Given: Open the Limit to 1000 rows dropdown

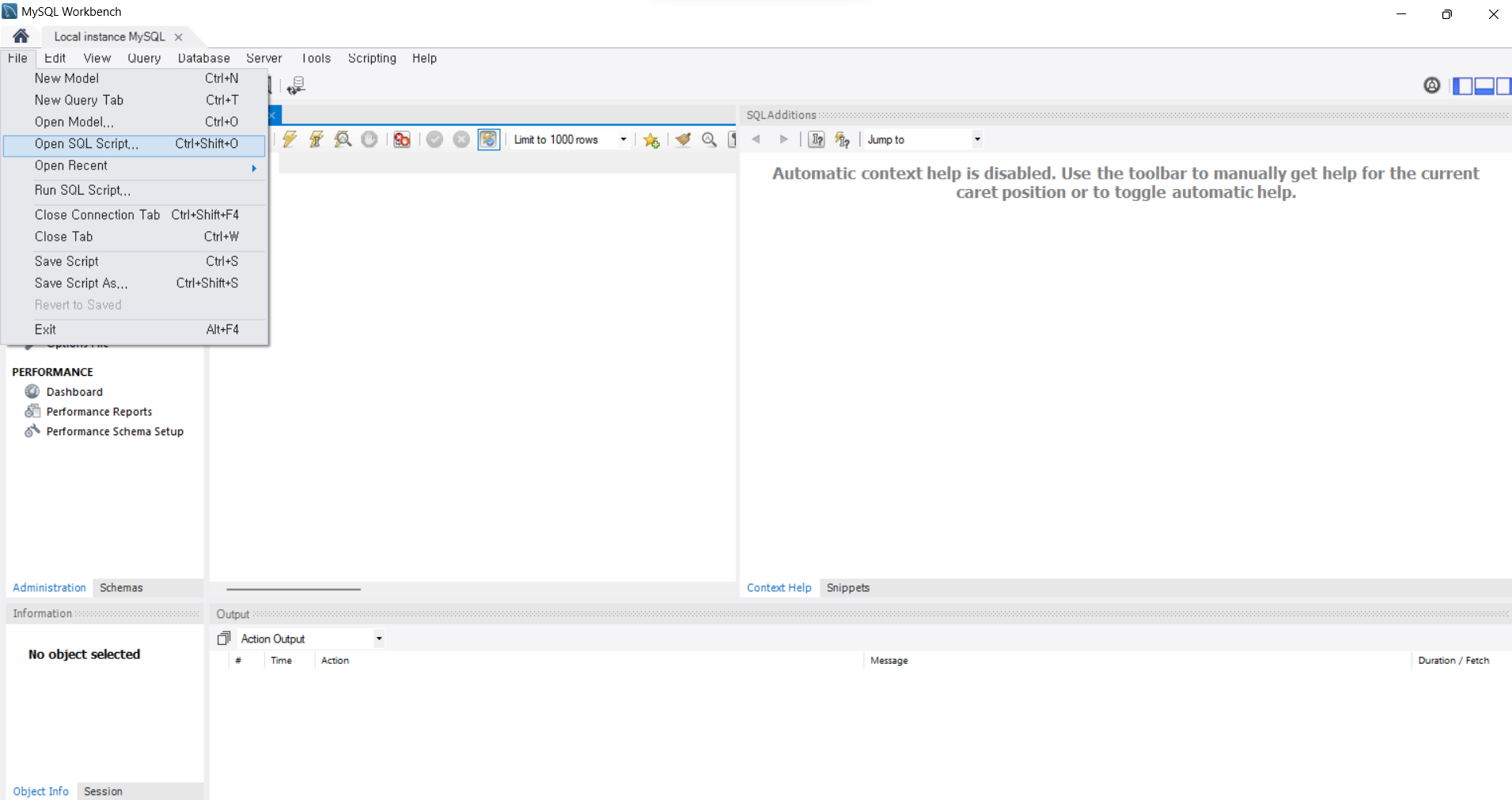Looking at the screenshot, I should 623,139.
